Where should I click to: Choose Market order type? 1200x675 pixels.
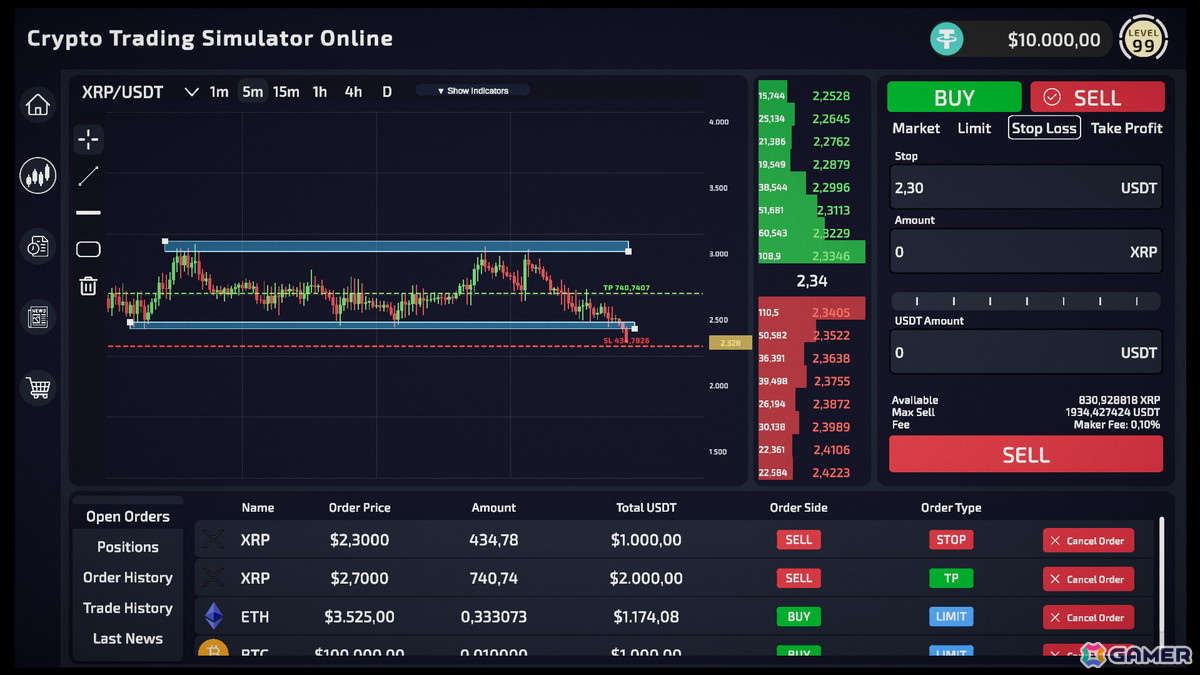click(x=916, y=128)
